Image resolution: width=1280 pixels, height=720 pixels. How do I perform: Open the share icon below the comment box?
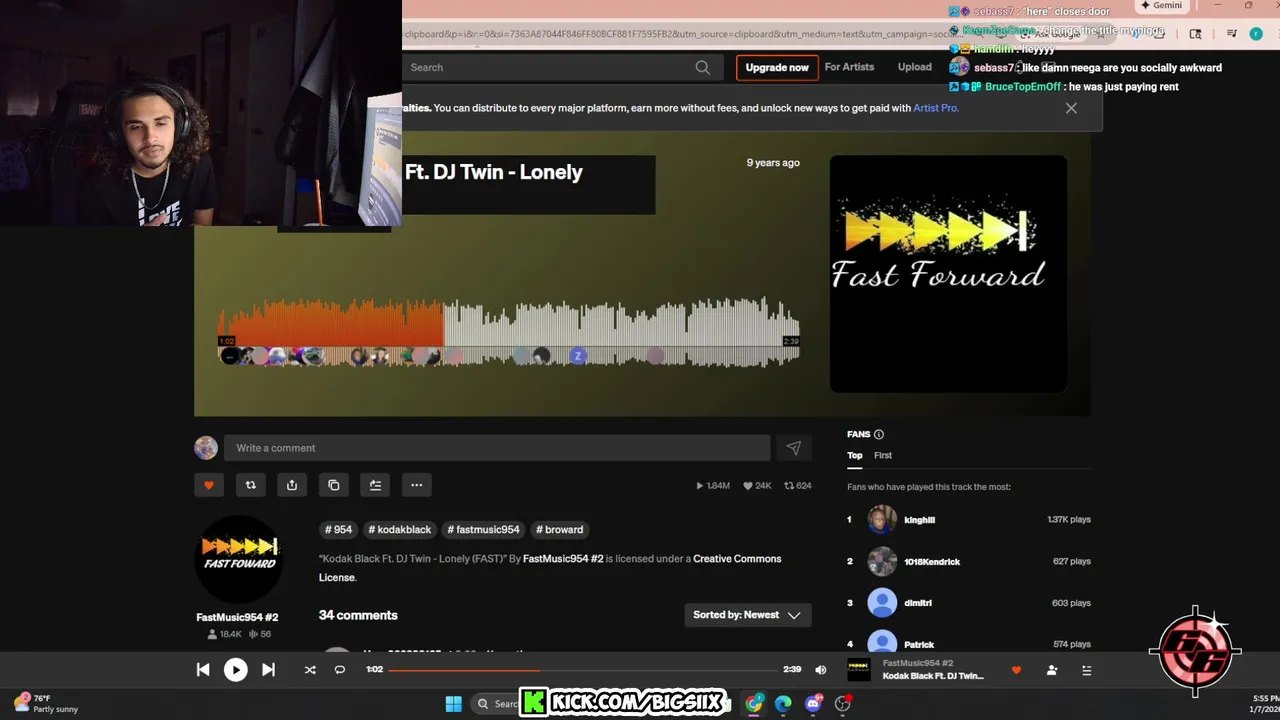click(x=292, y=485)
